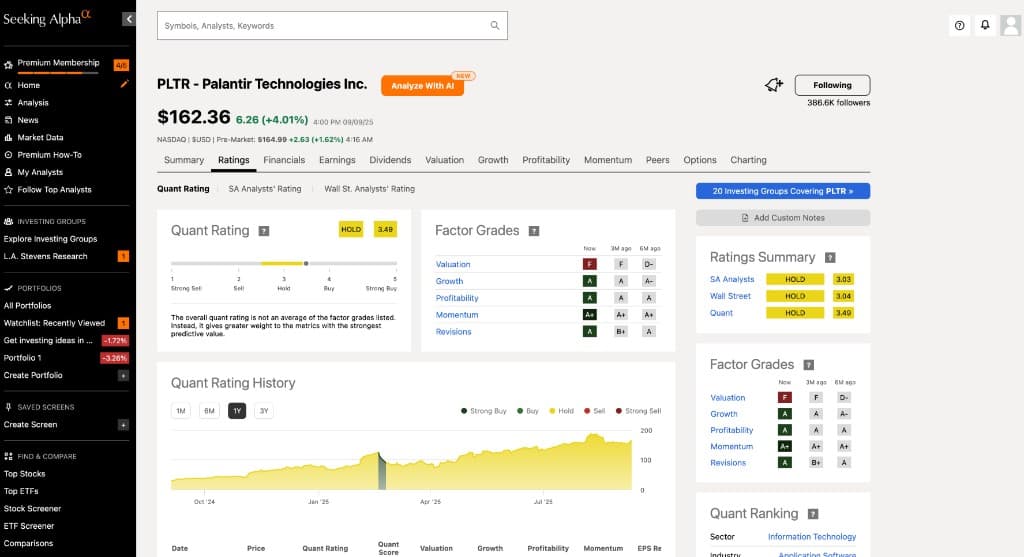
Task: Click the Watchlist Recently Viewed badge
Action: point(123,323)
